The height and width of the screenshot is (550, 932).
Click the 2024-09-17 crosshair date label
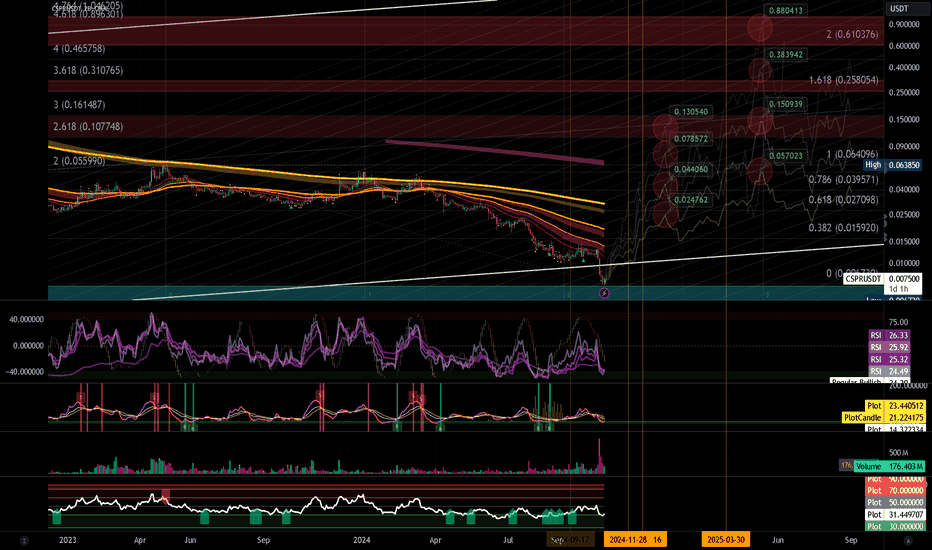pos(570,540)
